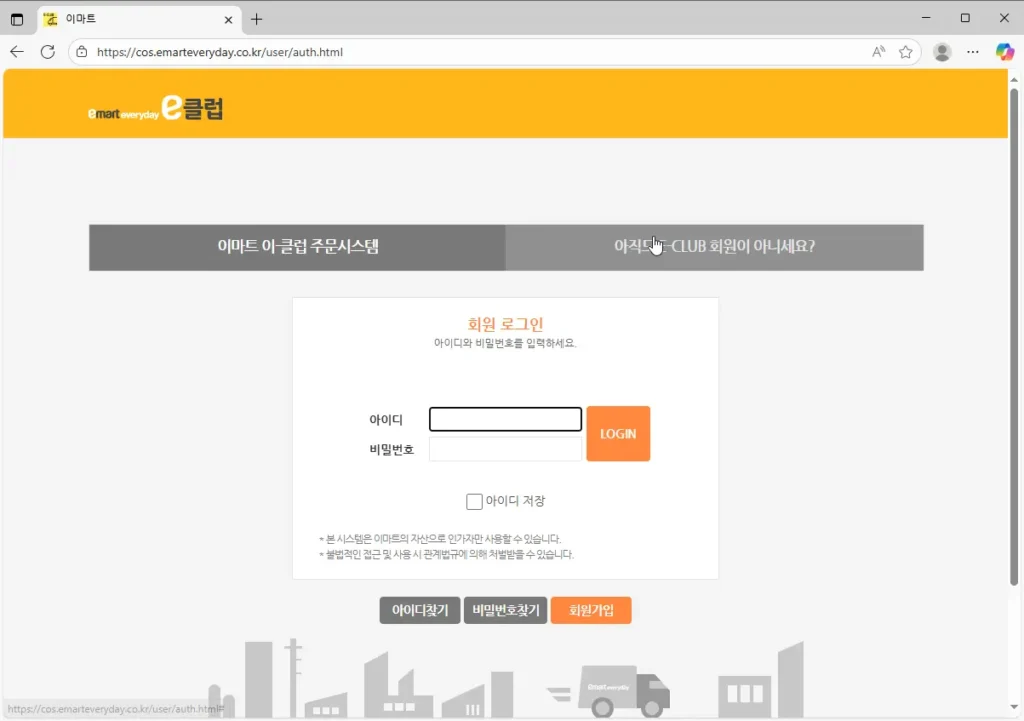The image size is (1024, 721).
Task: Open the browser settings menu
Action: (x=972, y=52)
